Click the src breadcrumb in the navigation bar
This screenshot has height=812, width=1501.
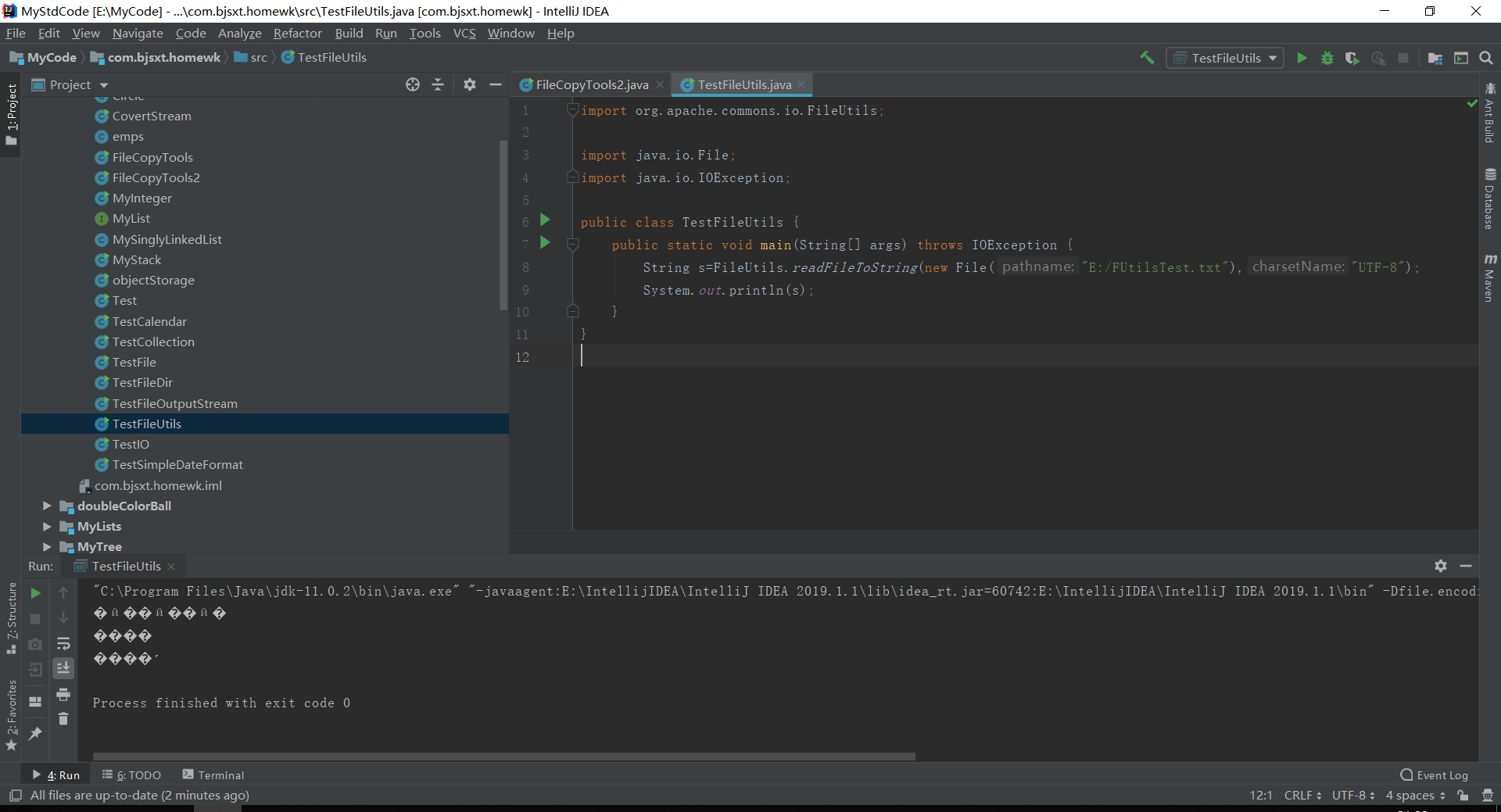point(250,58)
